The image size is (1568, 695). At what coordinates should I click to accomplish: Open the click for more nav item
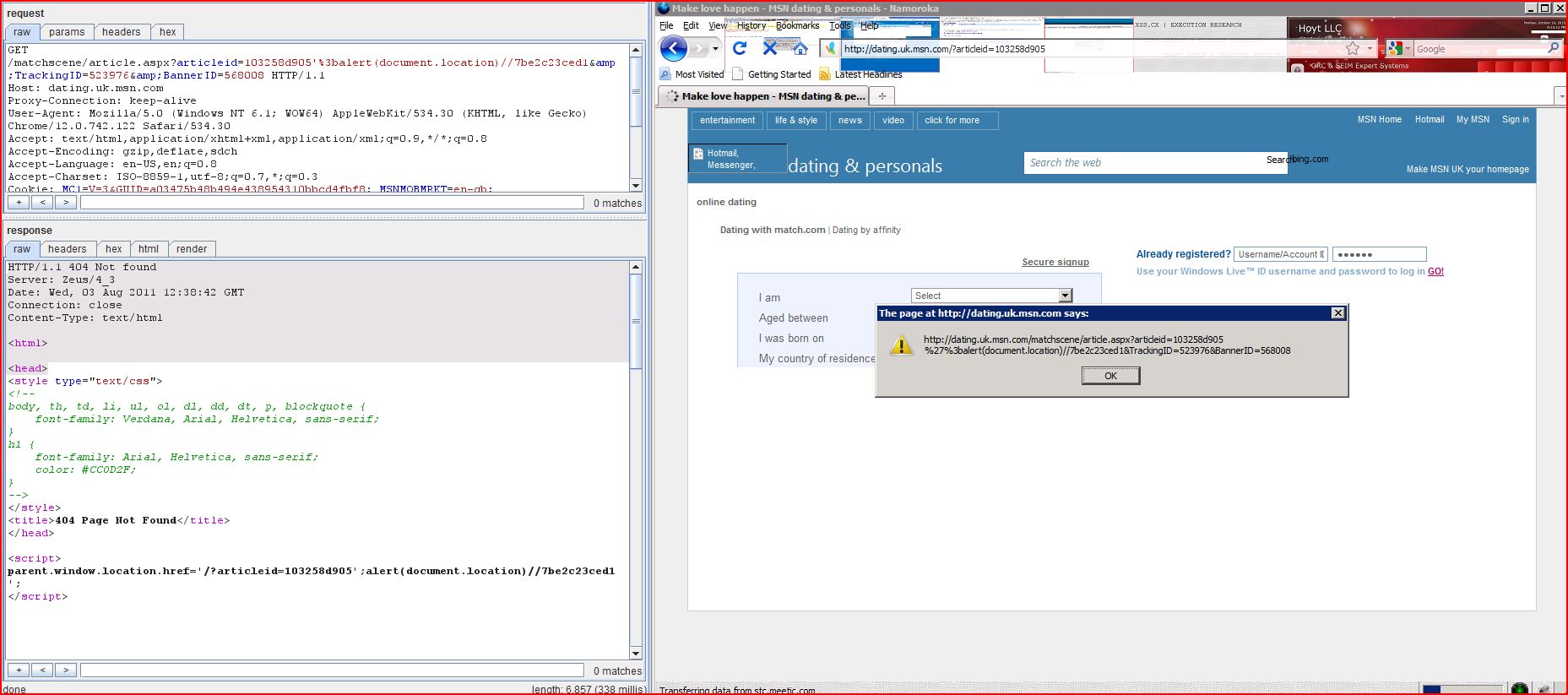pyautogui.click(x=957, y=121)
